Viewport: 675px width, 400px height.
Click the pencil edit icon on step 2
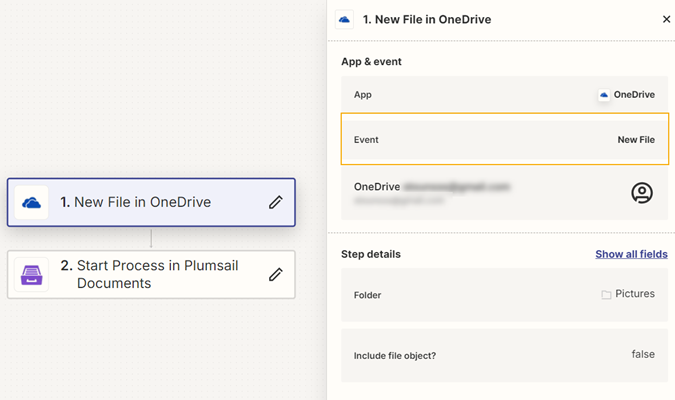pos(276,274)
